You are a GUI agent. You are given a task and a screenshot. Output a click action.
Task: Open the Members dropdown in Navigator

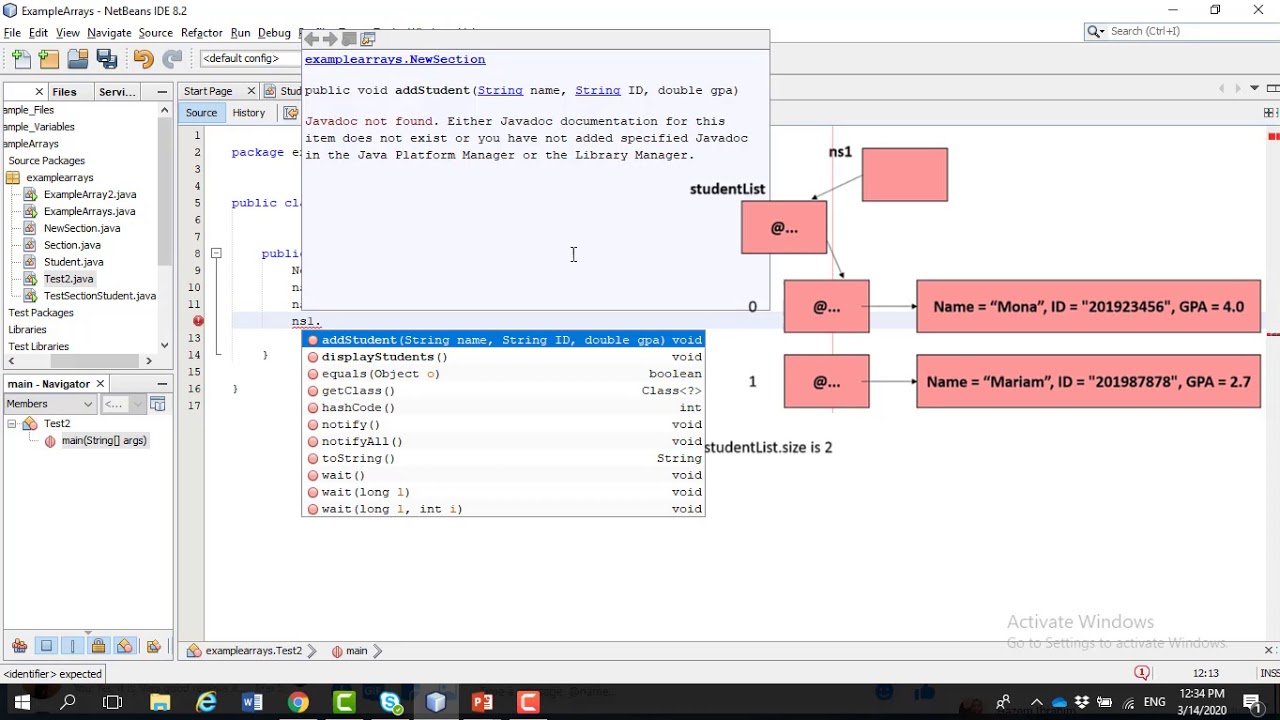50,404
